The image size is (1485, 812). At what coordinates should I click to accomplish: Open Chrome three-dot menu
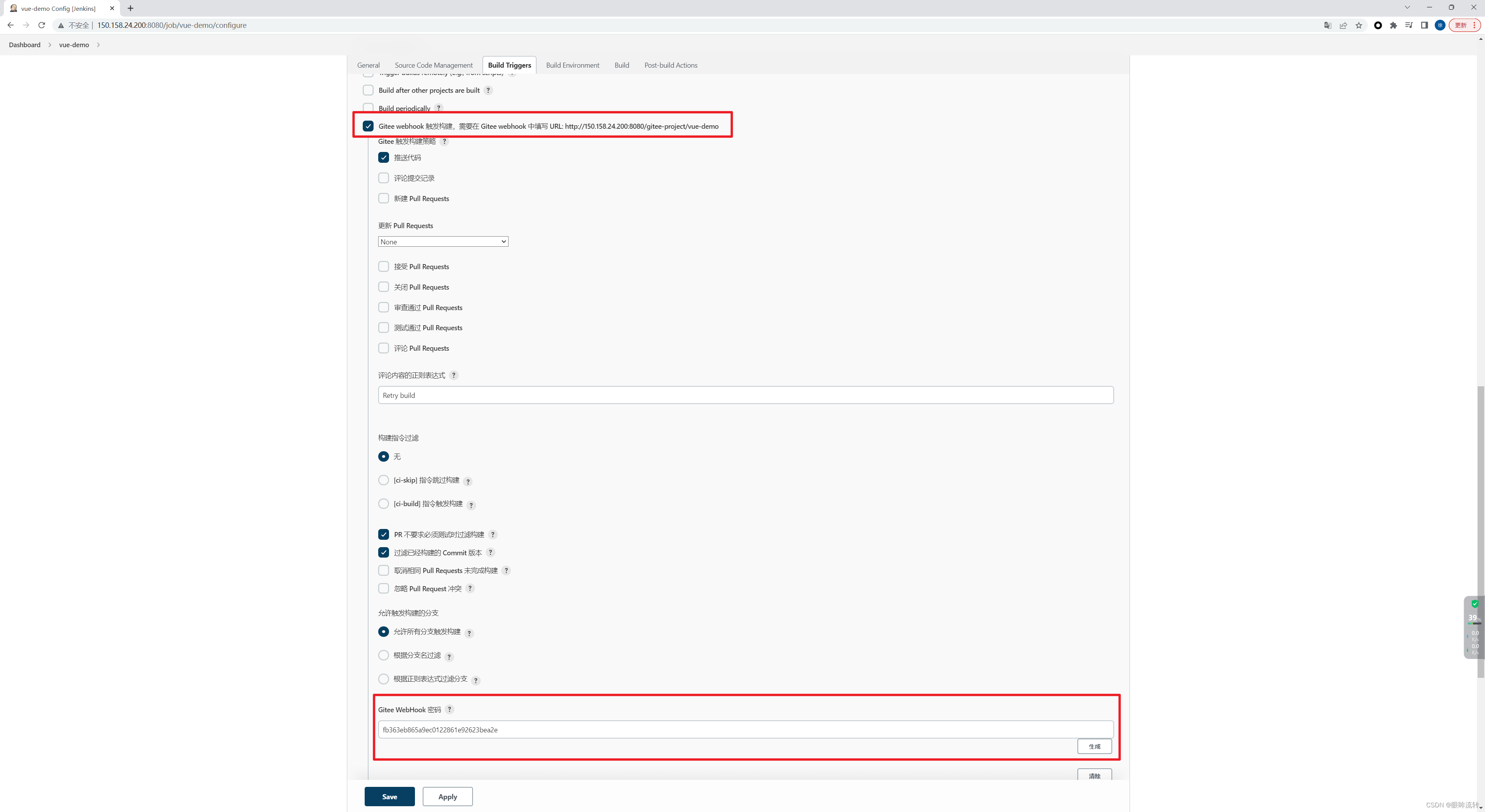(x=1475, y=26)
